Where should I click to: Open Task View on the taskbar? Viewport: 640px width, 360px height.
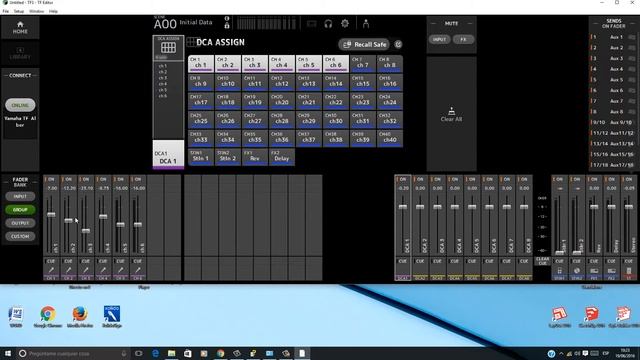click(139, 353)
